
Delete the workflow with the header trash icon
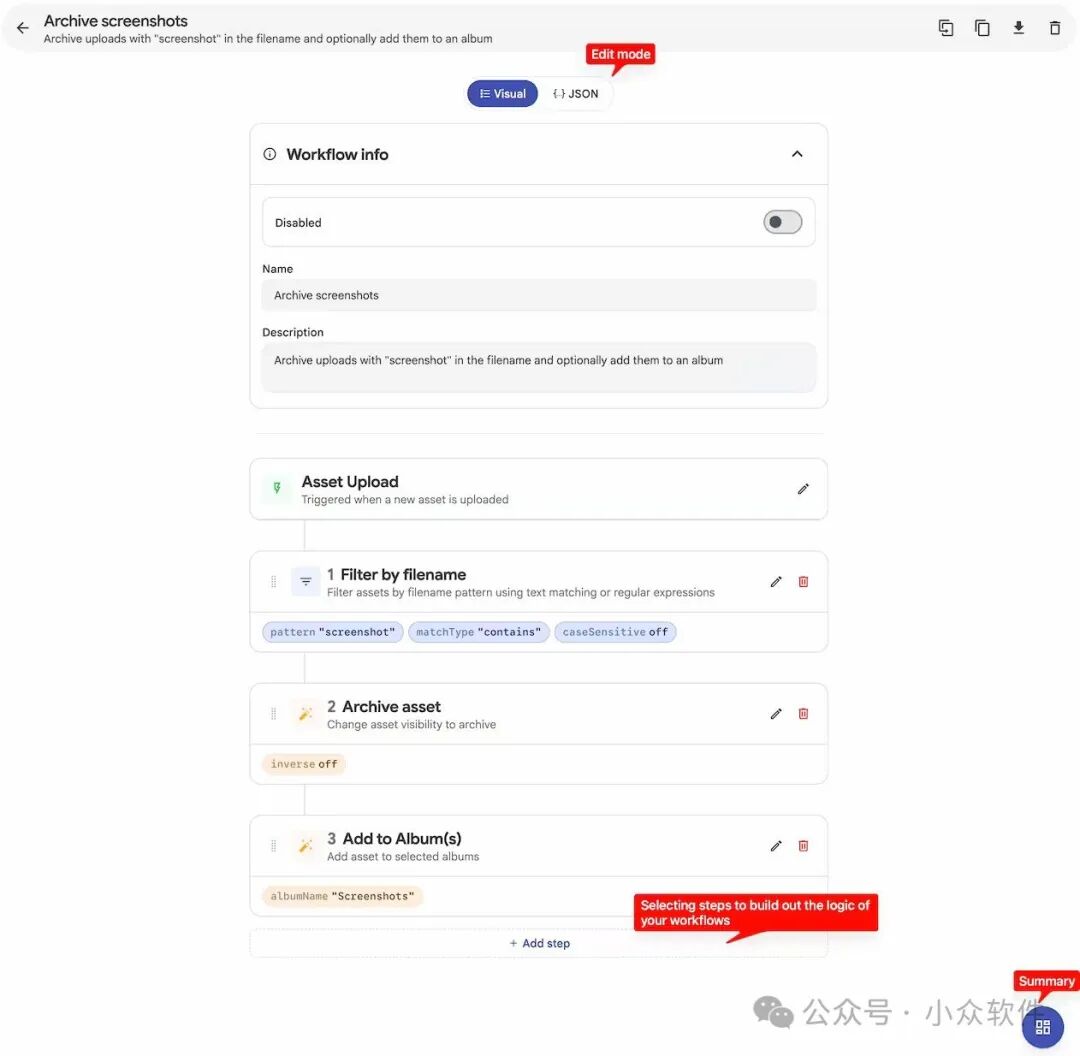coord(1055,28)
